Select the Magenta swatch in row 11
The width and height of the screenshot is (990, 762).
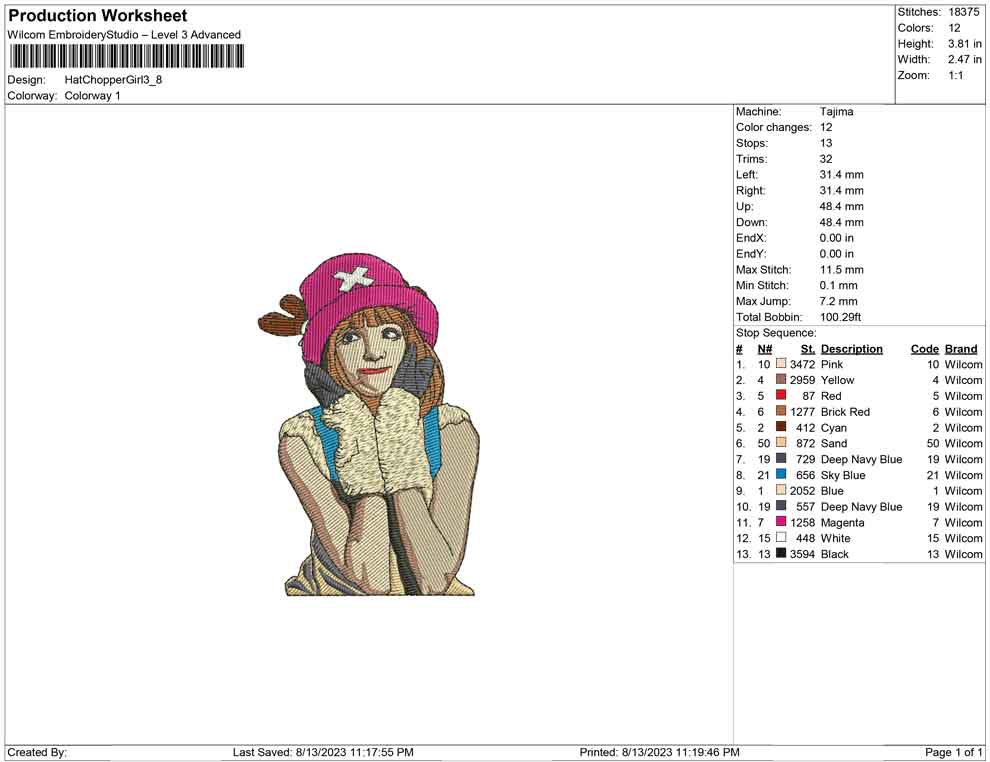(781, 521)
